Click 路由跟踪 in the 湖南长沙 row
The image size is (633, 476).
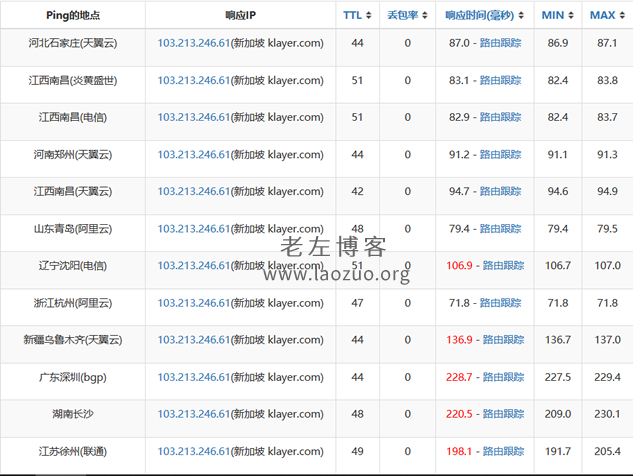(504, 414)
